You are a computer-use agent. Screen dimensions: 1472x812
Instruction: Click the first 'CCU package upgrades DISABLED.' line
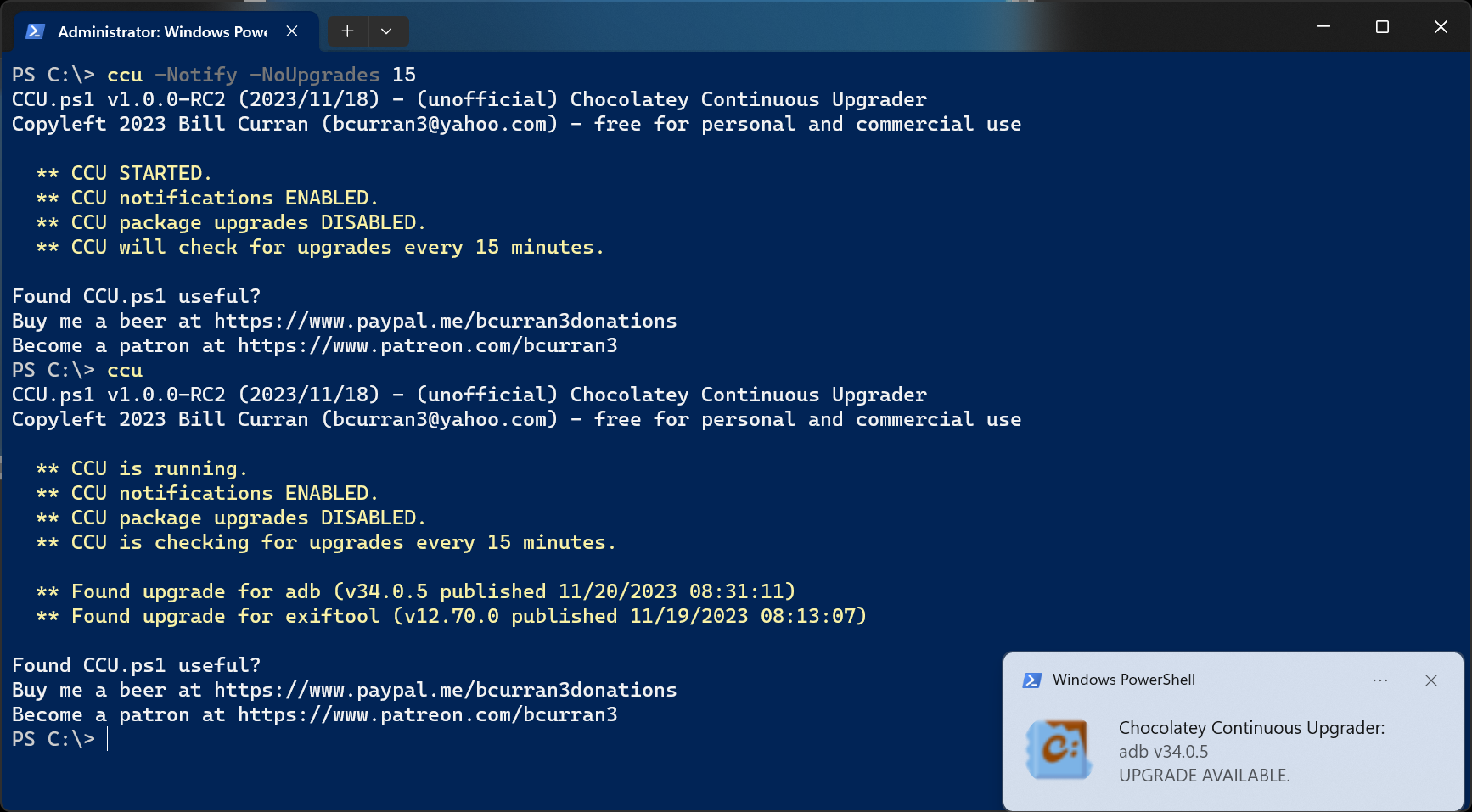pyautogui.click(x=231, y=222)
